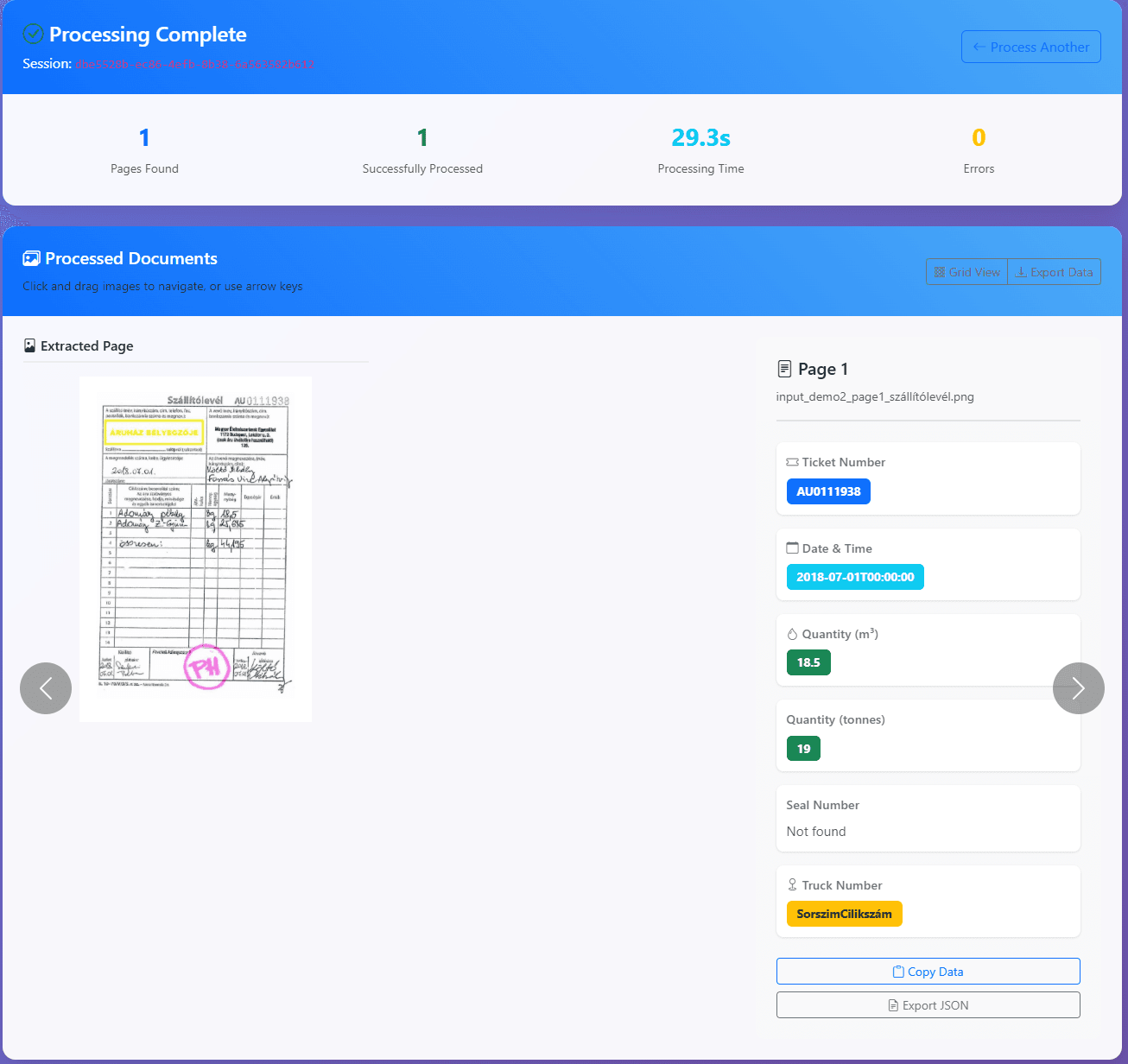The height and width of the screenshot is (1064, 1128).
Task: Open the extracted Szállítólevél page thumbnail
Action: (195, 549)
